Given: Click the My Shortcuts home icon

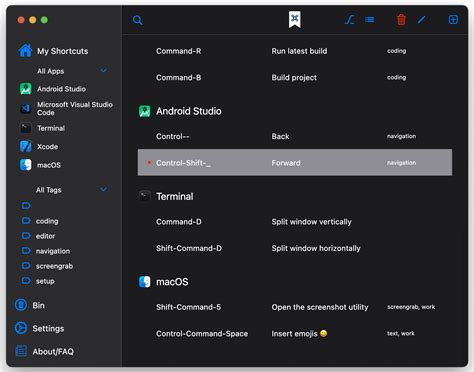Looking at the screenshot, I should pos(25,51).
